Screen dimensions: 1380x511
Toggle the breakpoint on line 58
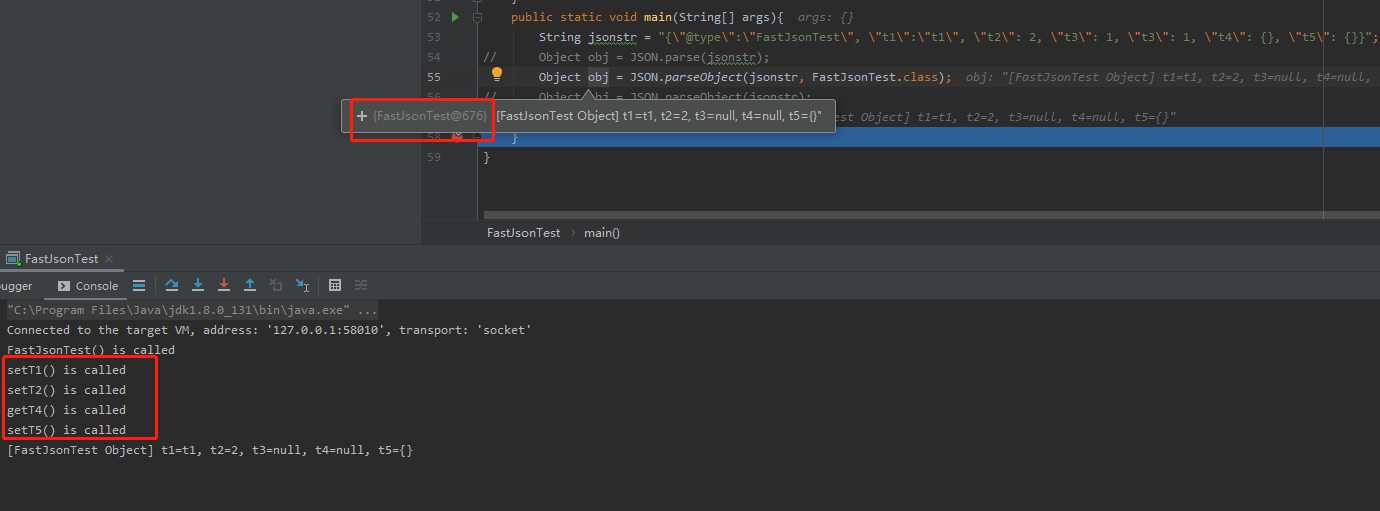(x=456, y=137)
